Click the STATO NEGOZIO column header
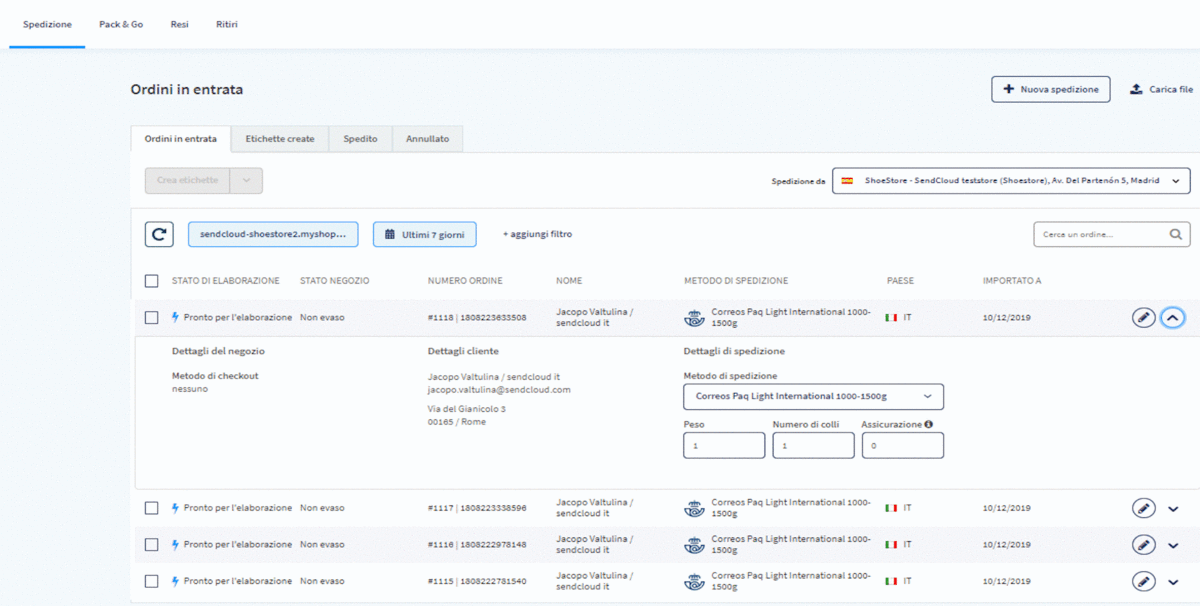Viewport: 1200px width, 606px height. point(335,281)
